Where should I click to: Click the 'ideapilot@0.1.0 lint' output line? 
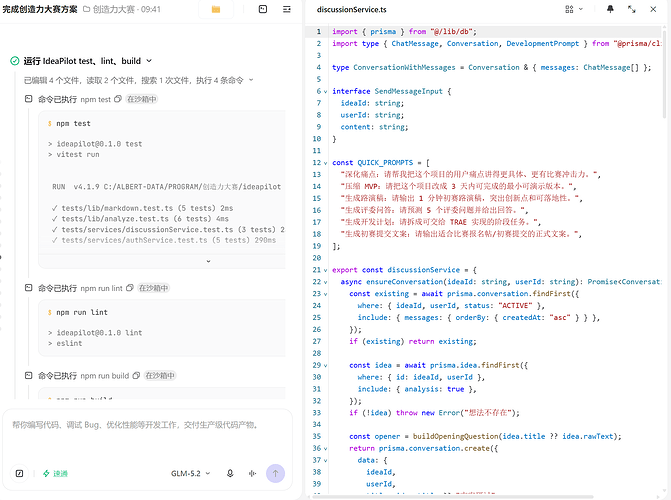pyautogui.click(x=95, y=333)
